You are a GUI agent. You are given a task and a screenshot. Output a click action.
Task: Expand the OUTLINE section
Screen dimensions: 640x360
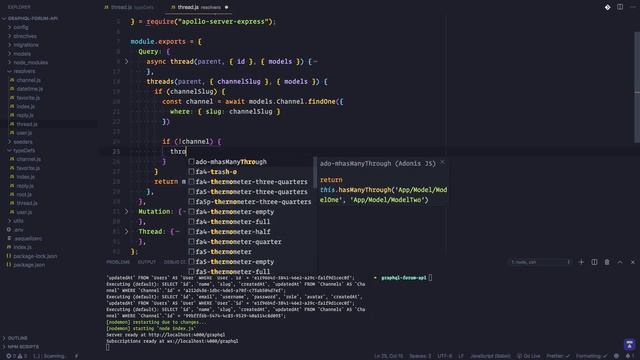pos(18,338)
